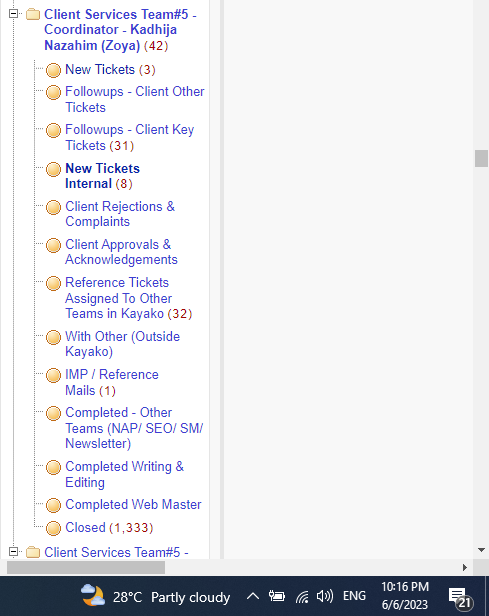
Task: Click the vertical scrollbar thumb
Action: [x=481, y=158]
